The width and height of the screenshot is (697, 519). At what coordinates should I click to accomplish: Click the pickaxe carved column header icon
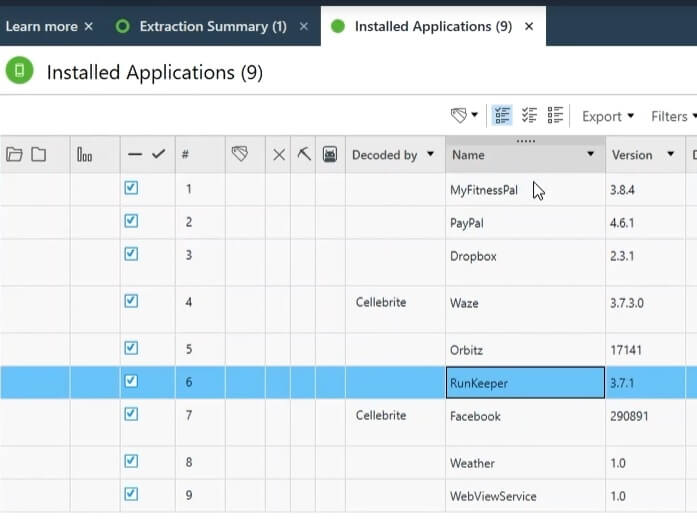[x=304, y=154]
